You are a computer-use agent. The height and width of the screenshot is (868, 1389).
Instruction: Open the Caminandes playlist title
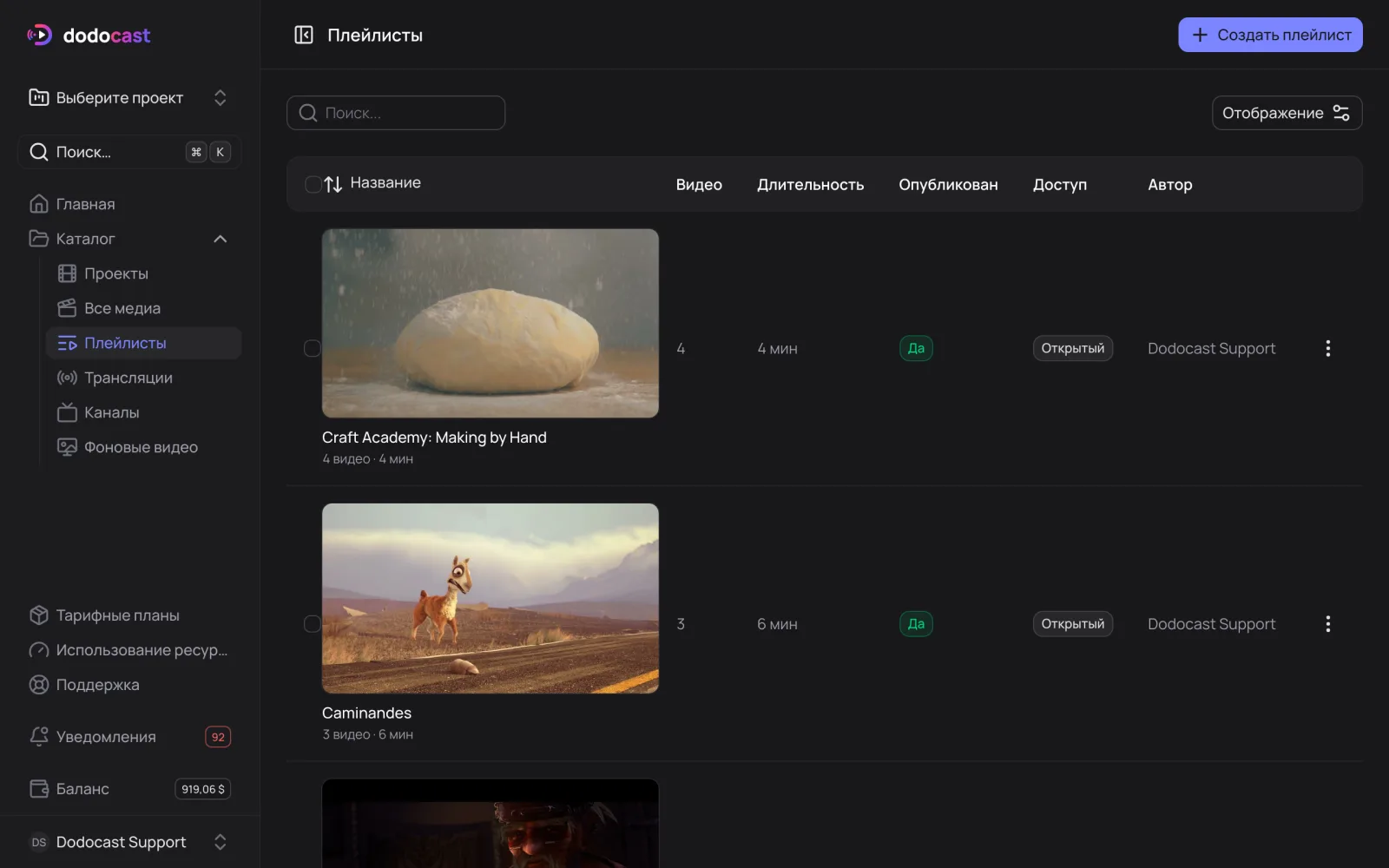pos(366,713)
